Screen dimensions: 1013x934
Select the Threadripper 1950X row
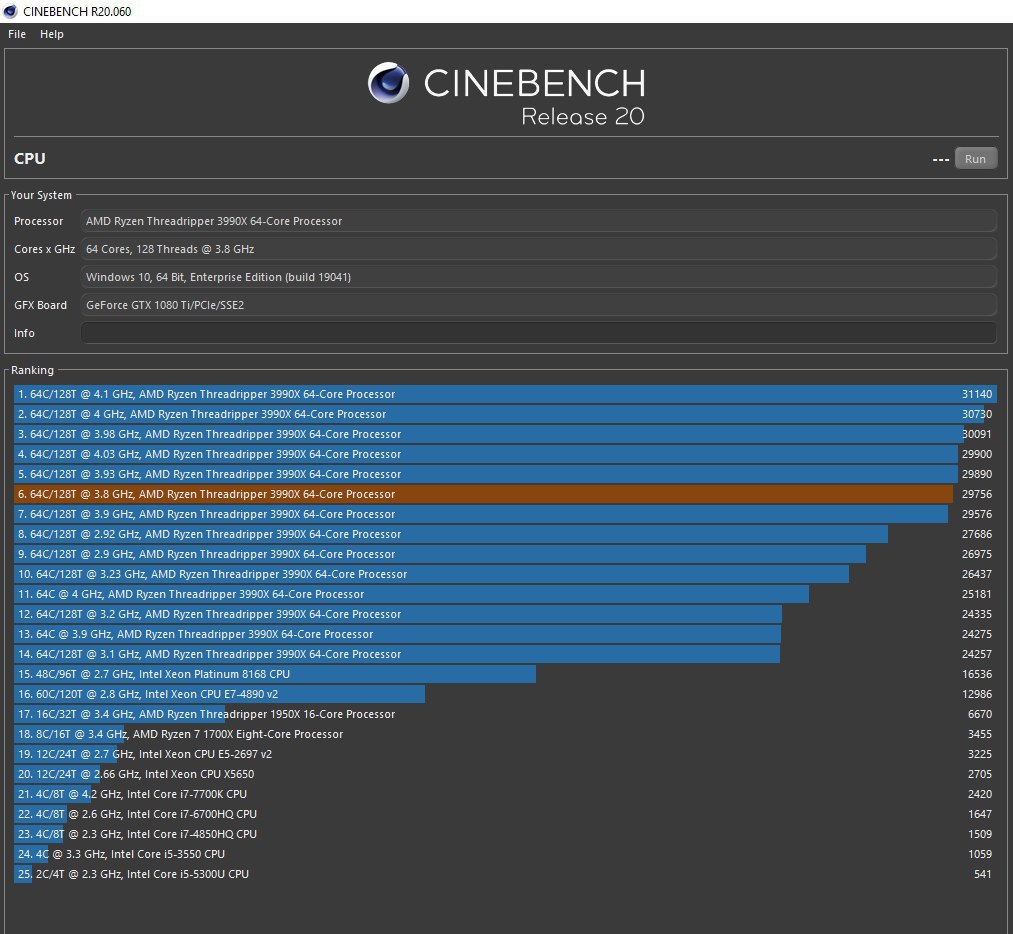click(x=505, y=714)
